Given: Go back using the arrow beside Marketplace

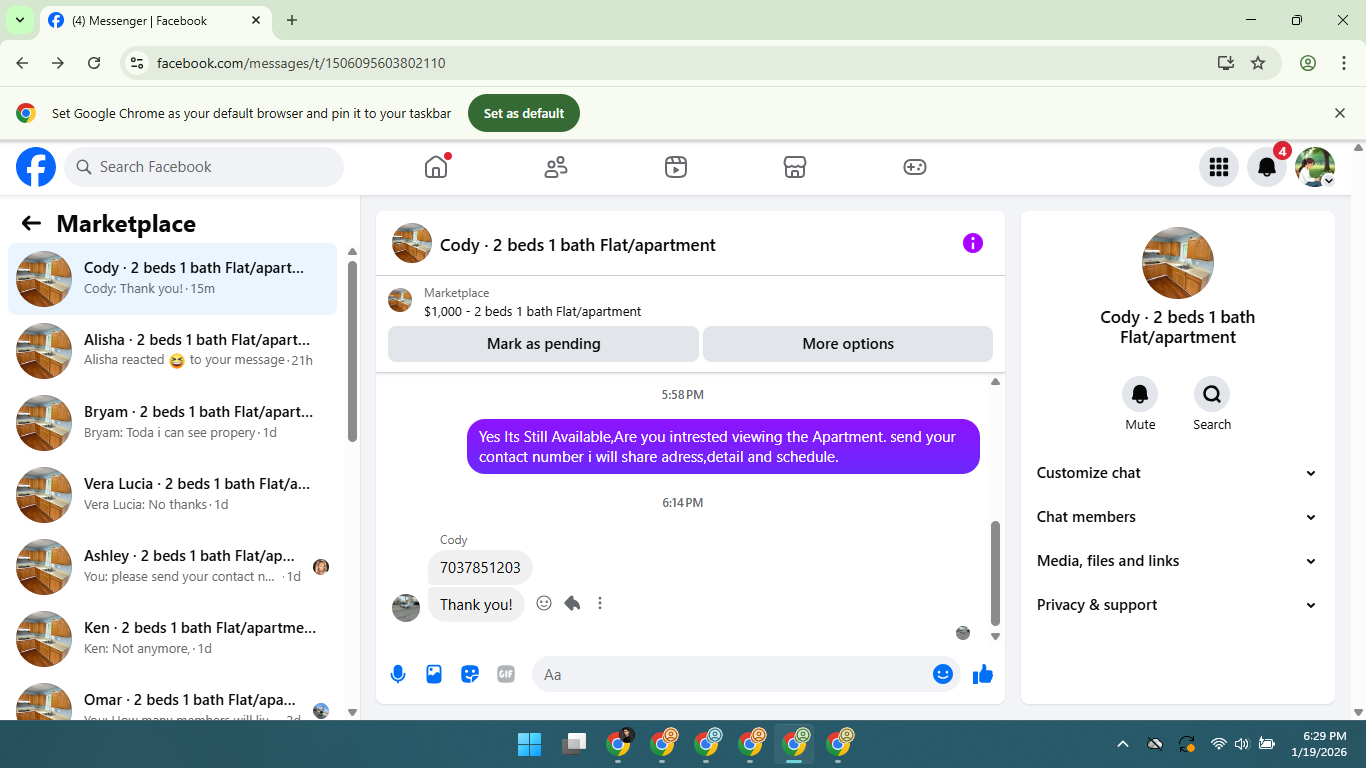Looking at the screenshot, I should click(31, 224).
